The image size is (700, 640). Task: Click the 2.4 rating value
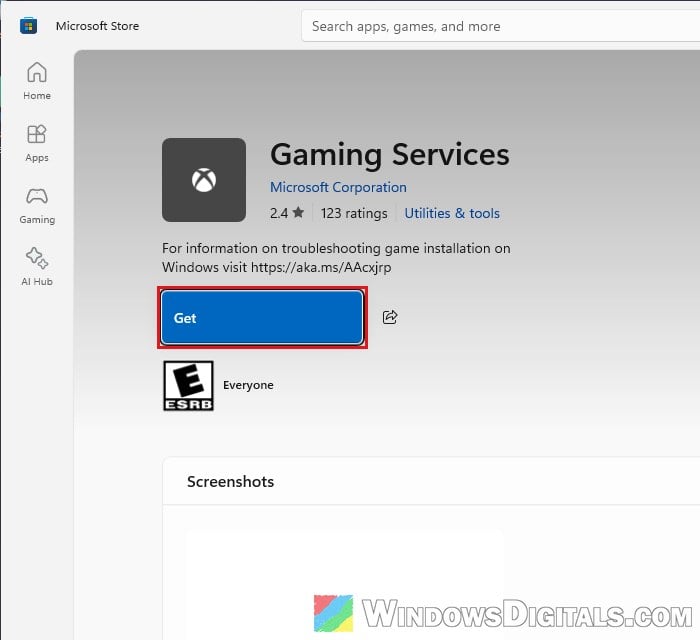click(279, 213)
